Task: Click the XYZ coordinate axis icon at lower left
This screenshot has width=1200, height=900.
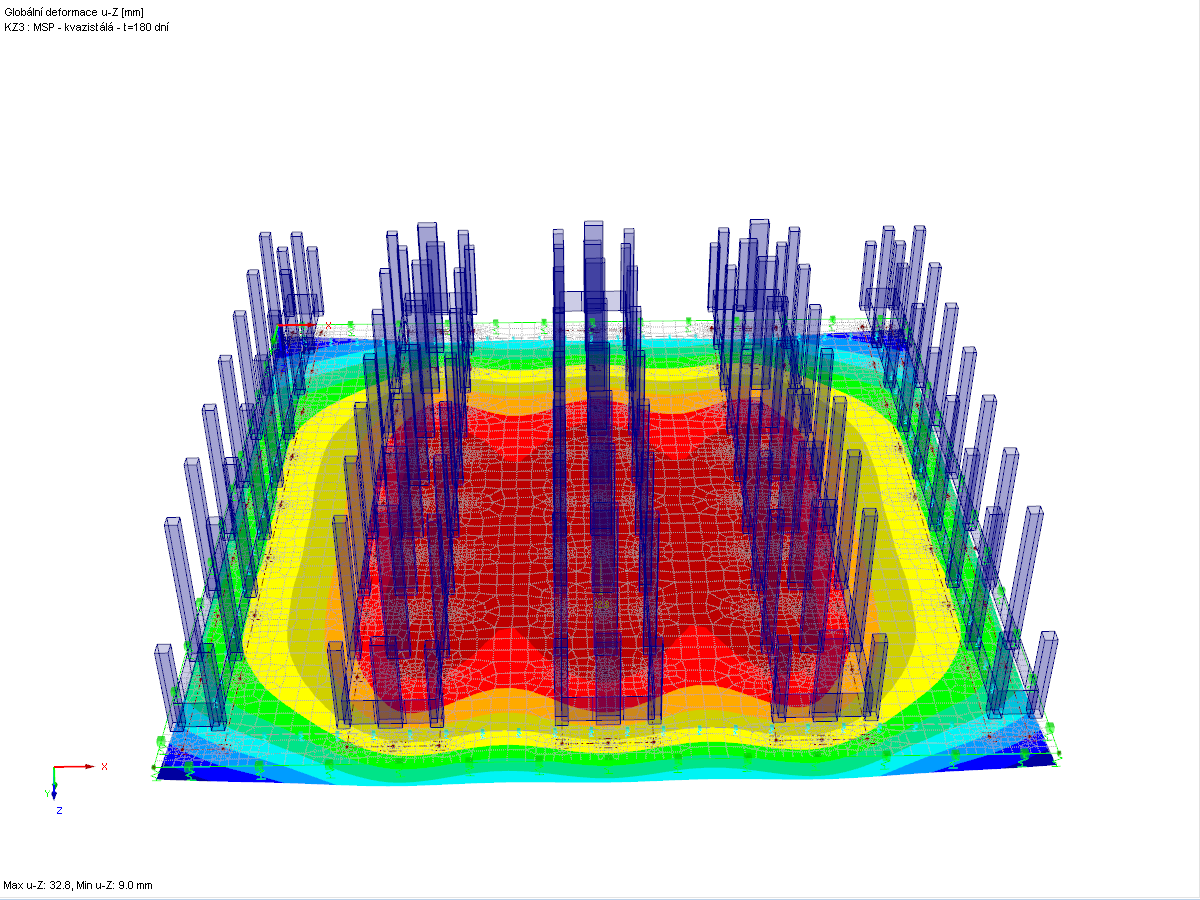Action: tap(77, 788)
